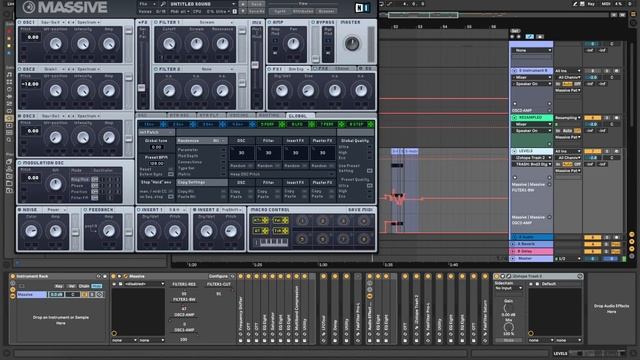Image resolution: width=640 pixels, height=360 pixels.
Task: Click the Save As button
Action: coord(256,11)
